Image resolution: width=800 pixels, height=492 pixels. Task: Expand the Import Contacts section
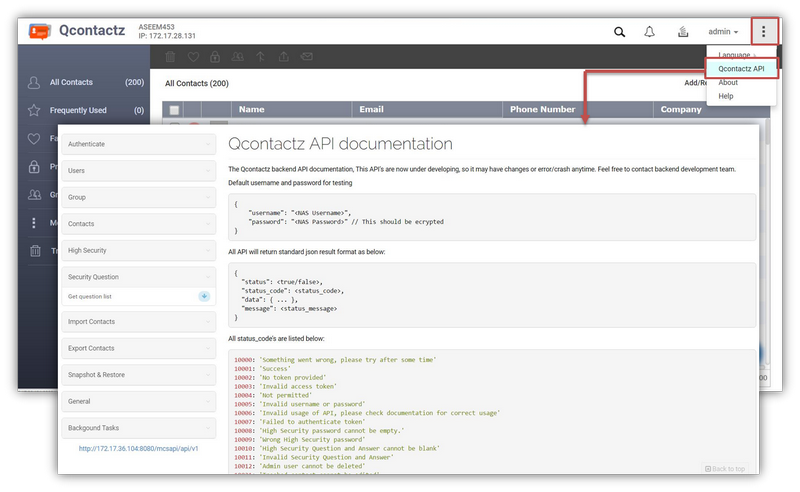139,322
